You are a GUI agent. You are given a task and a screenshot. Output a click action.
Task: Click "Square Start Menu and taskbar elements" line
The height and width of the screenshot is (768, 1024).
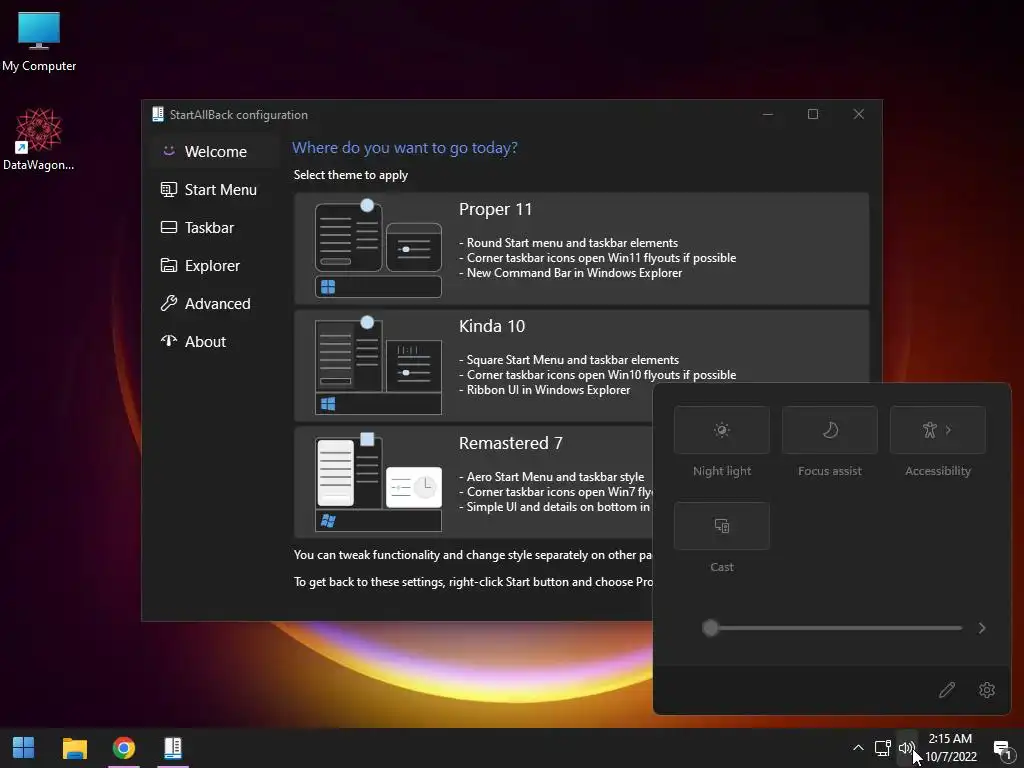[x=569, y=360]
